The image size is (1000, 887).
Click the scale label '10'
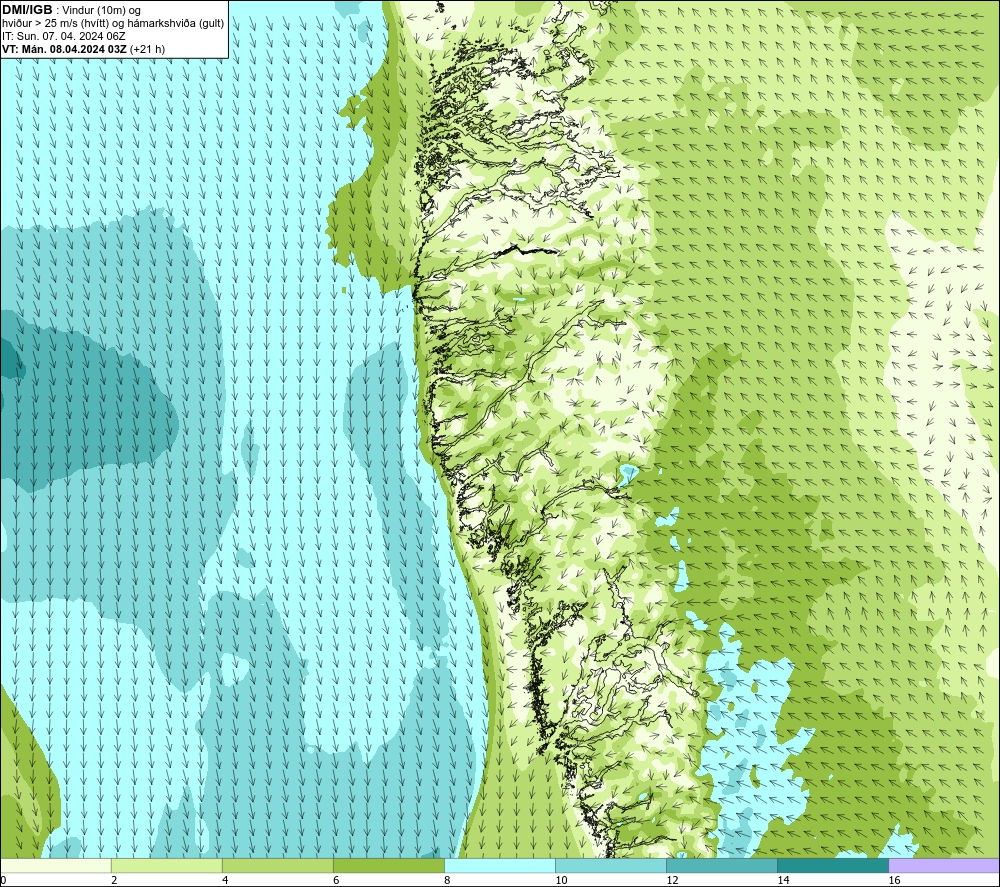(x=561, y=880)
